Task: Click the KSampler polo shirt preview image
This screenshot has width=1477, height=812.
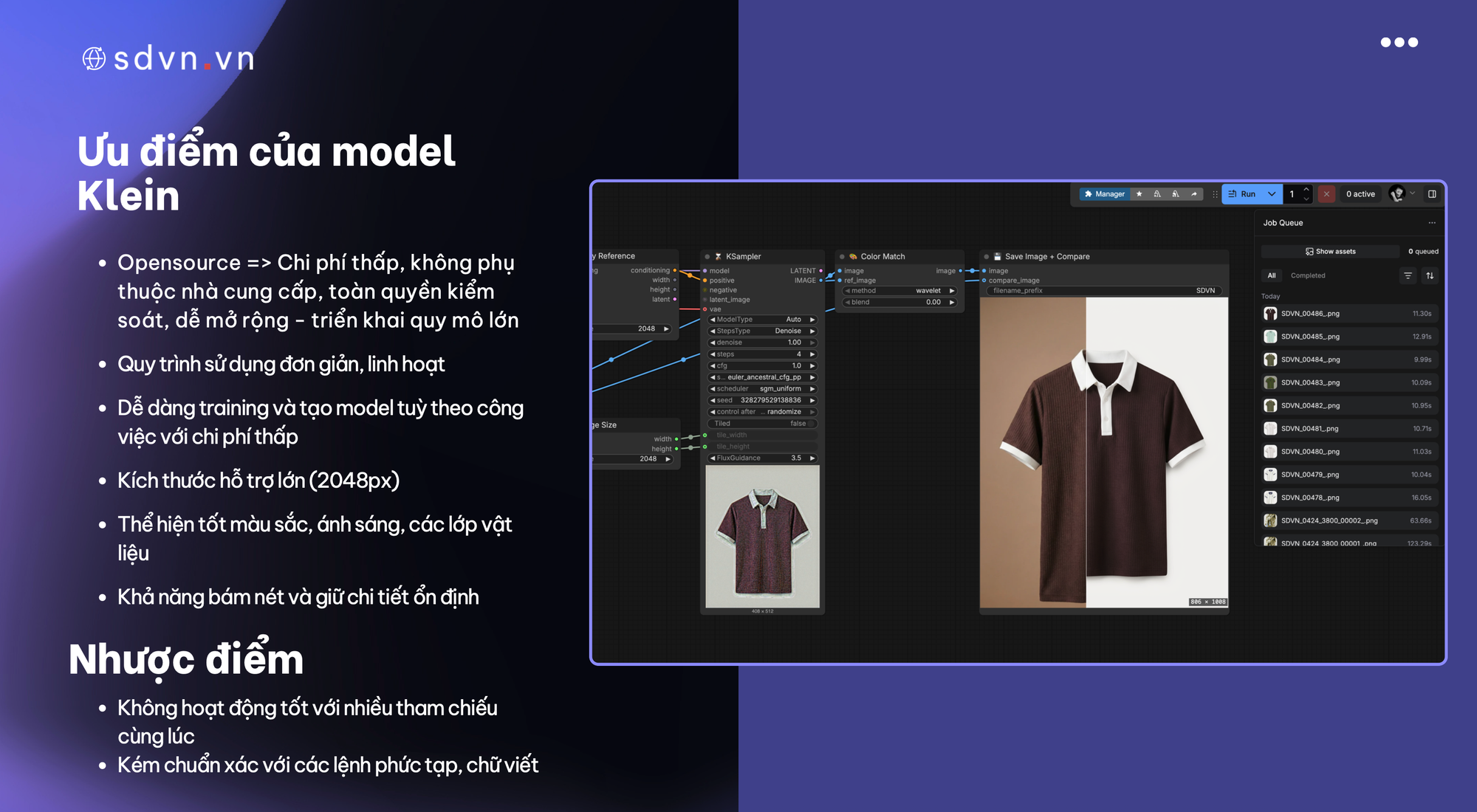Action: [x=763, y=537]
